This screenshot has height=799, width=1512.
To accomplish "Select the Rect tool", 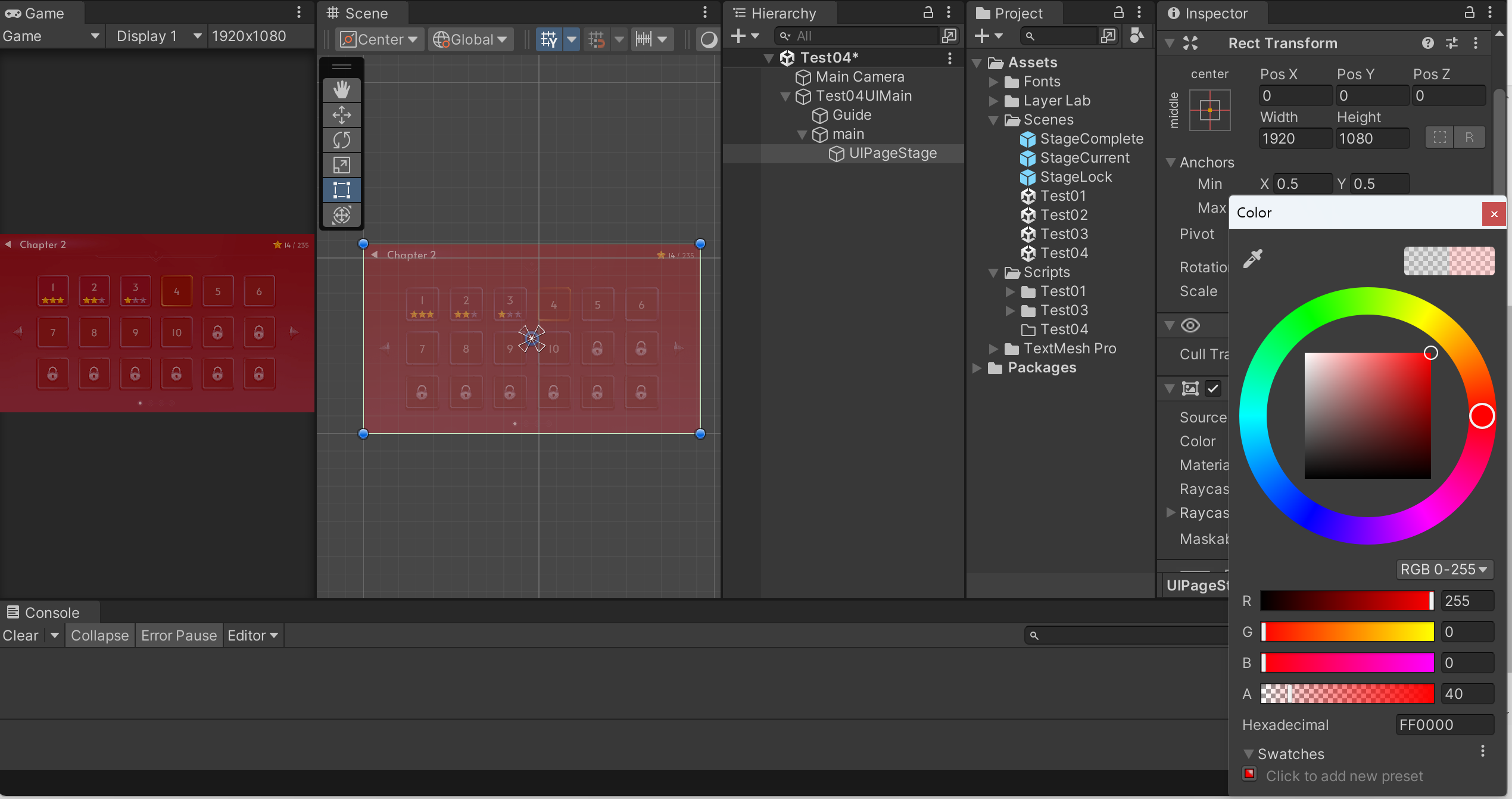I will (341, 190).
